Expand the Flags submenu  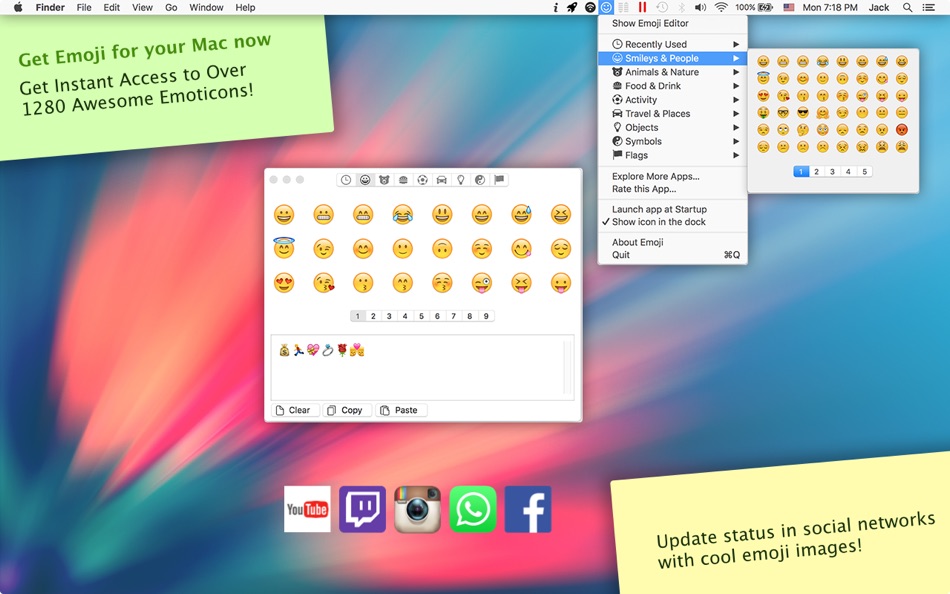(673, 155)
